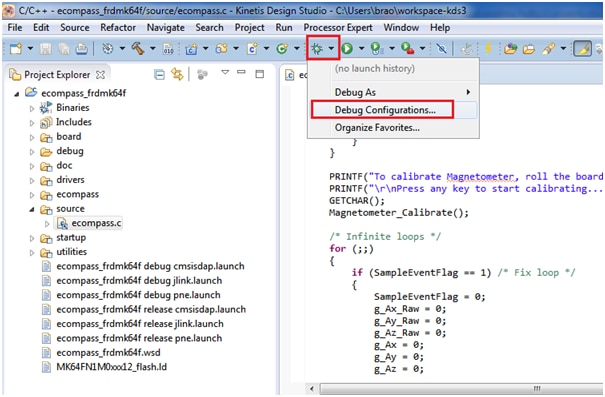Screen dimensions: 605x397
Task: Open the Debug As submenu
Action: click(394, 92)
